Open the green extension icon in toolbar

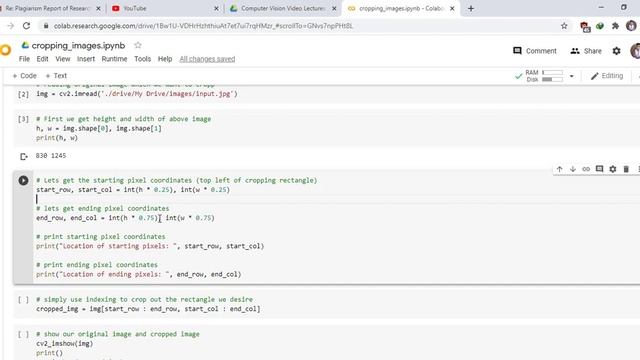point(600,26)
